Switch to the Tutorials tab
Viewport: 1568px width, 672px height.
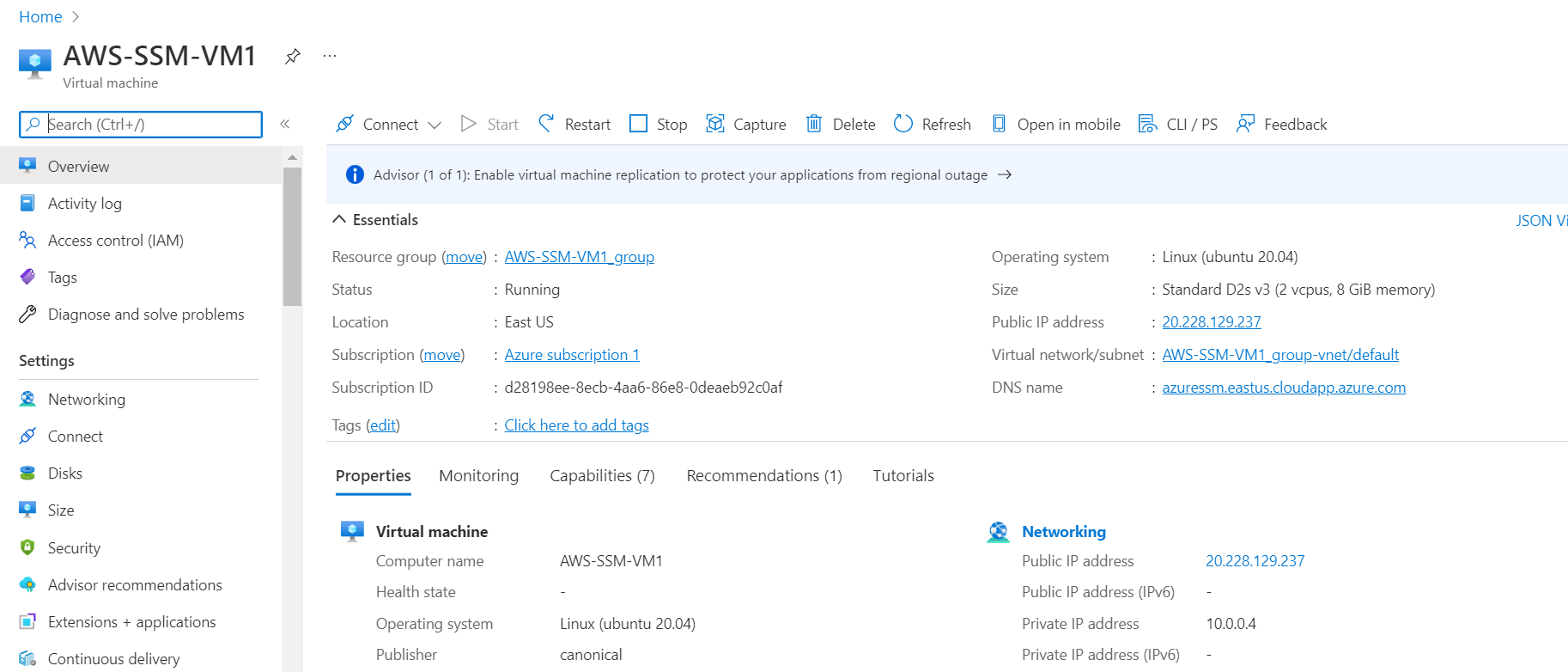[x=903, y=476]
